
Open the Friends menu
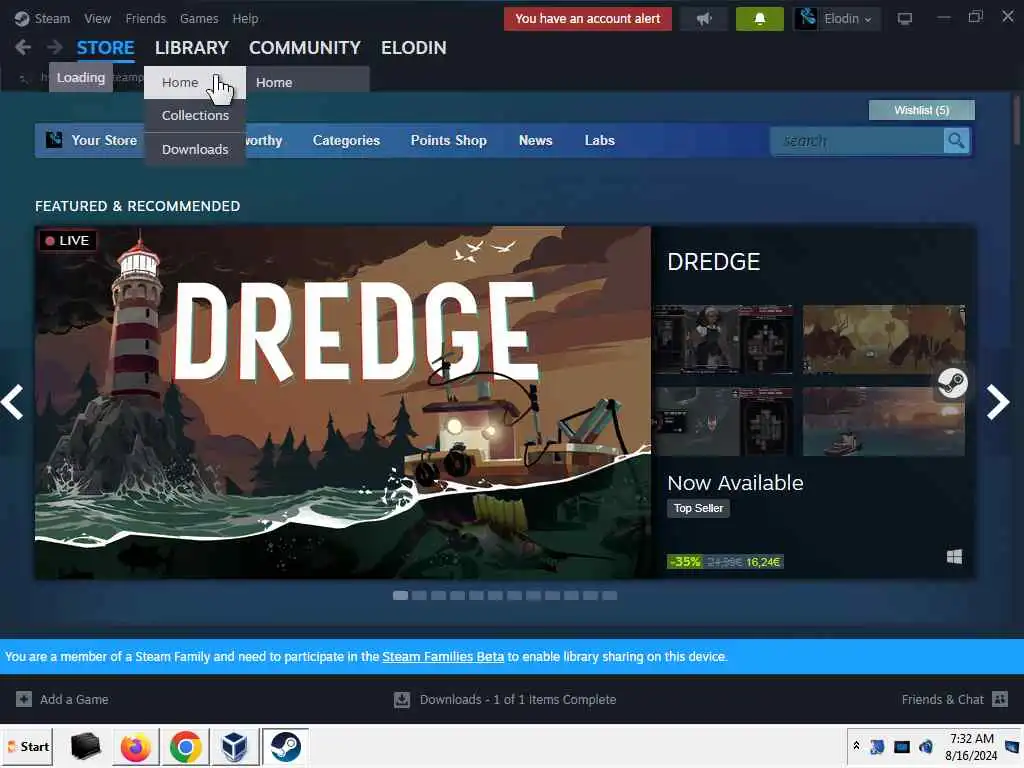pos(146,18)
